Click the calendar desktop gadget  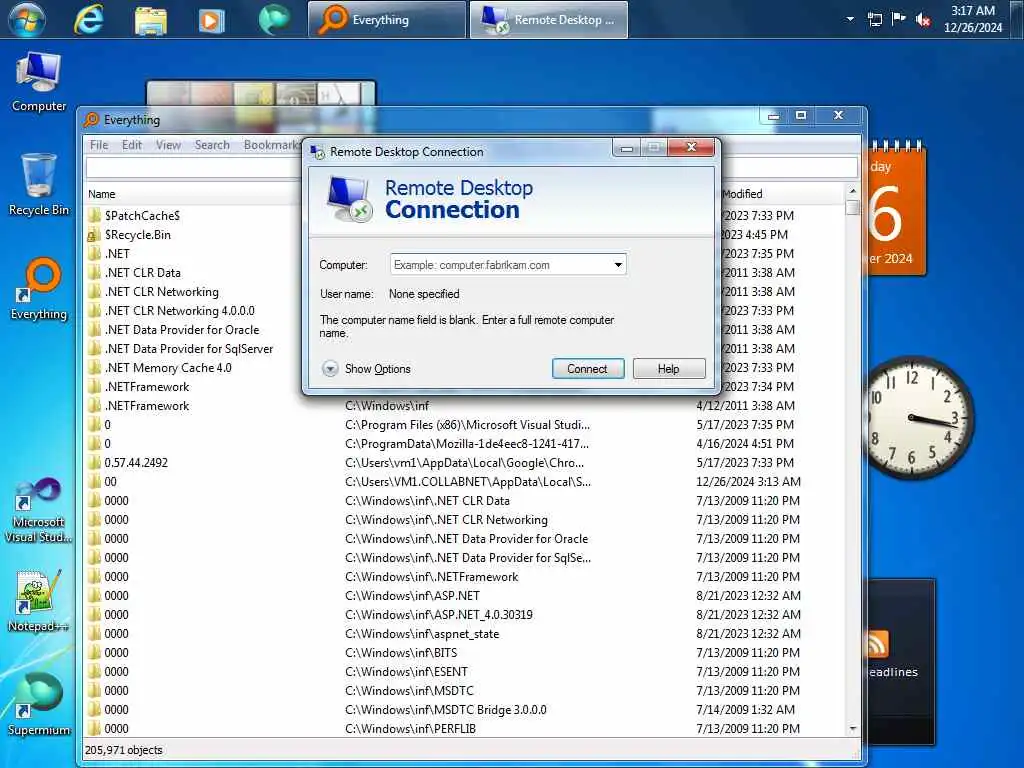(x=896, y=209)
